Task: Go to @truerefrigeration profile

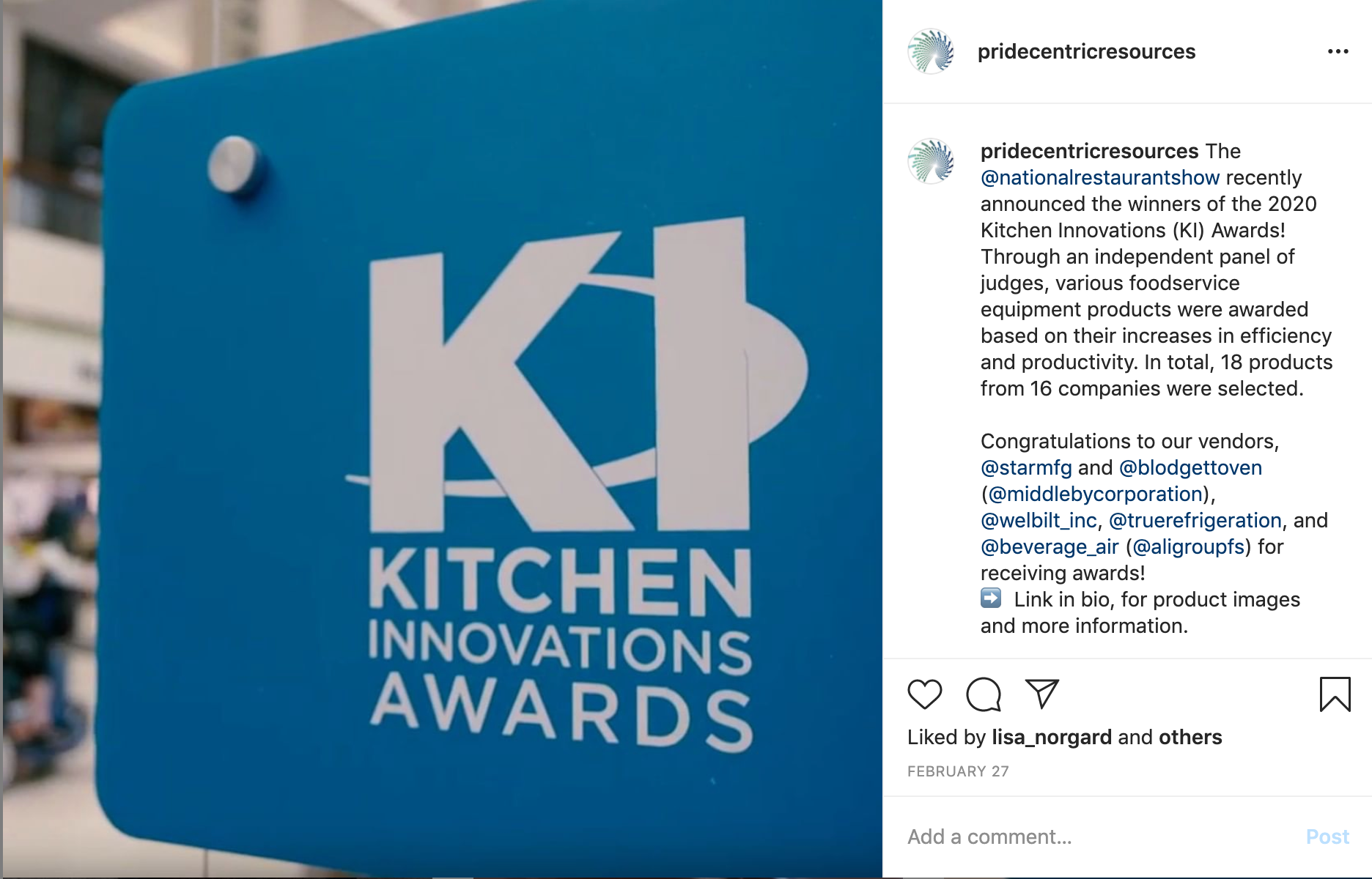Action: (1195, 520)
